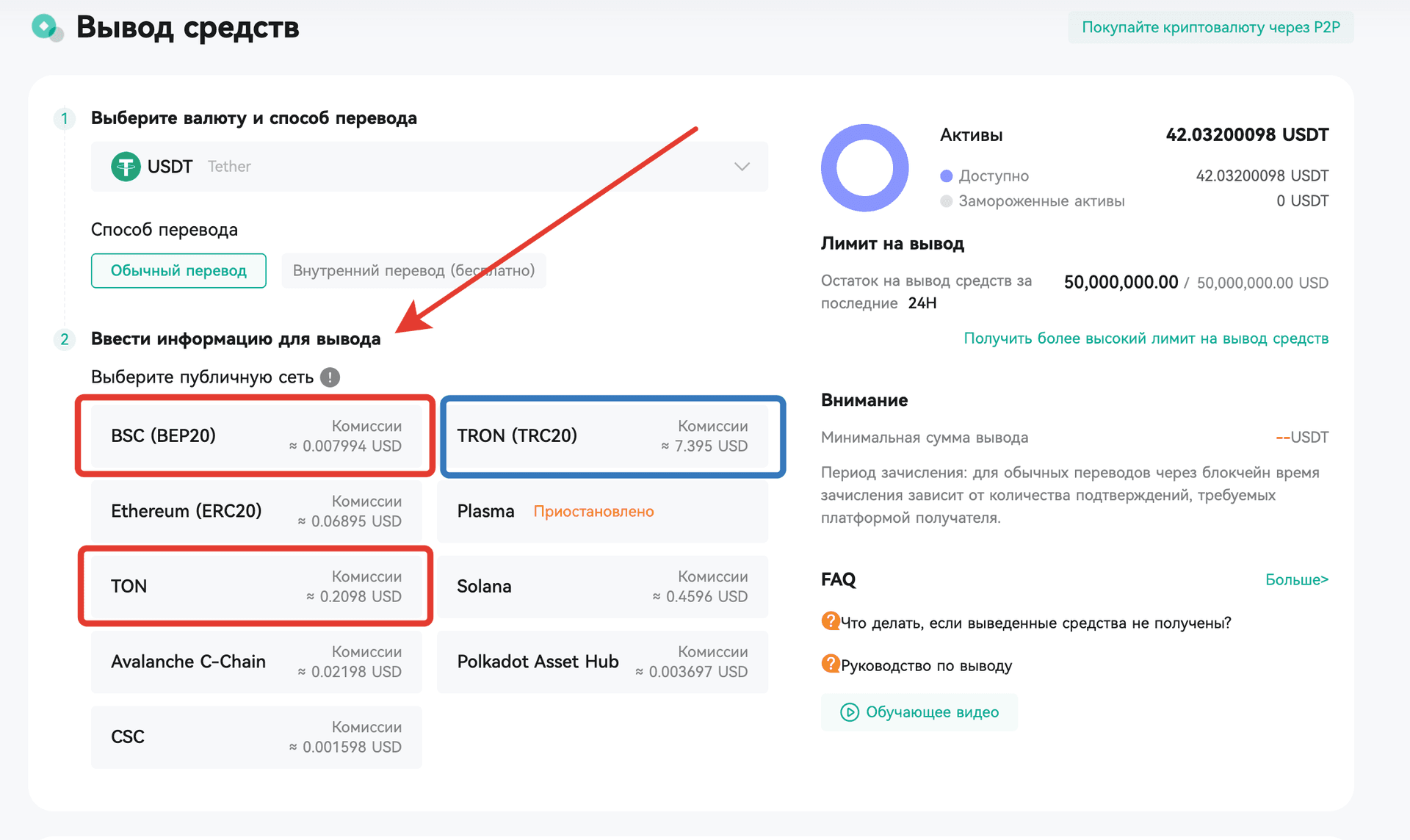Click the Замороженные активы grey legend dot
Viewport: 1410px width, 840px height.
(x=947, y=201)
